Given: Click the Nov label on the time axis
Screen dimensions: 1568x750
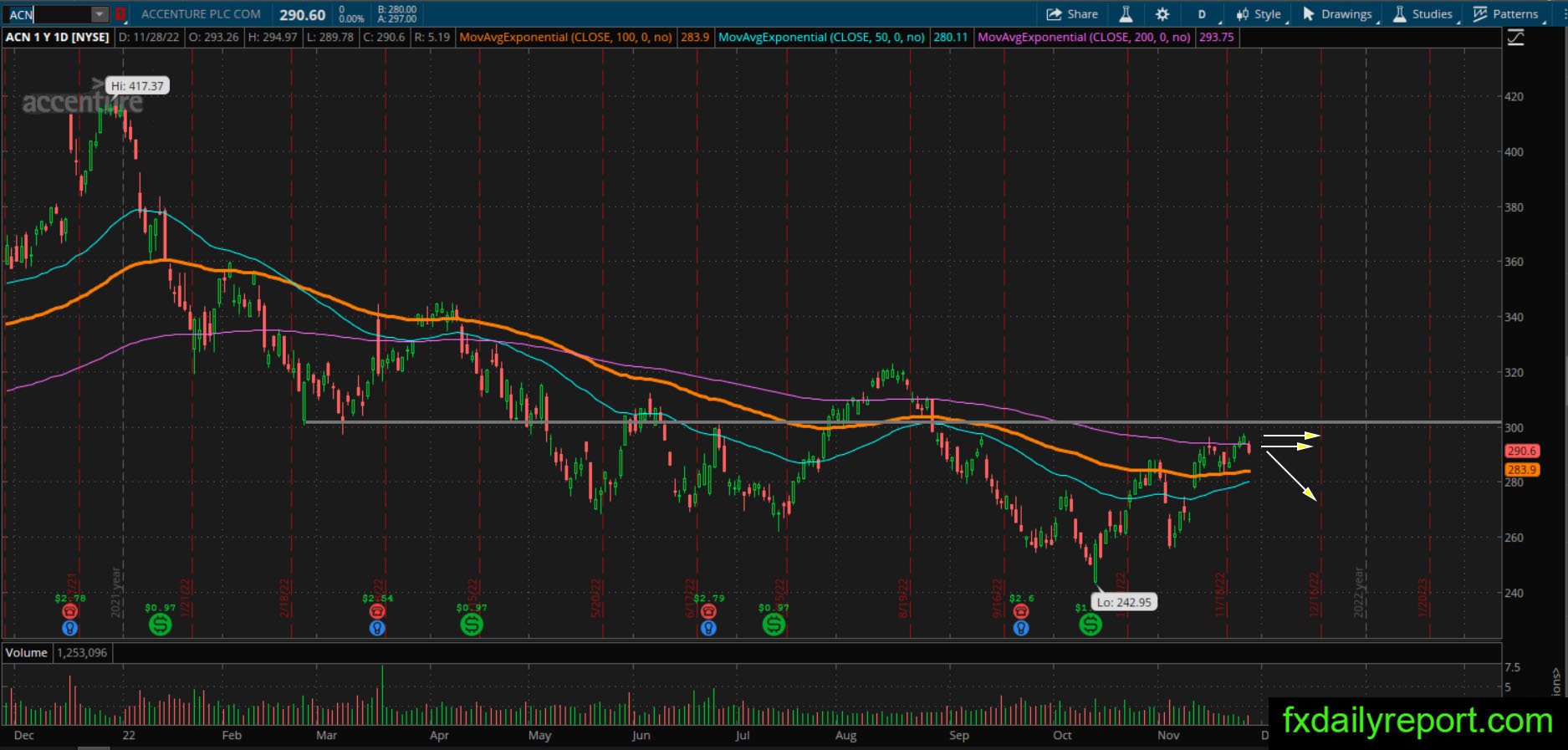Looking at the screenshot, I should (x=1168, y=735).
